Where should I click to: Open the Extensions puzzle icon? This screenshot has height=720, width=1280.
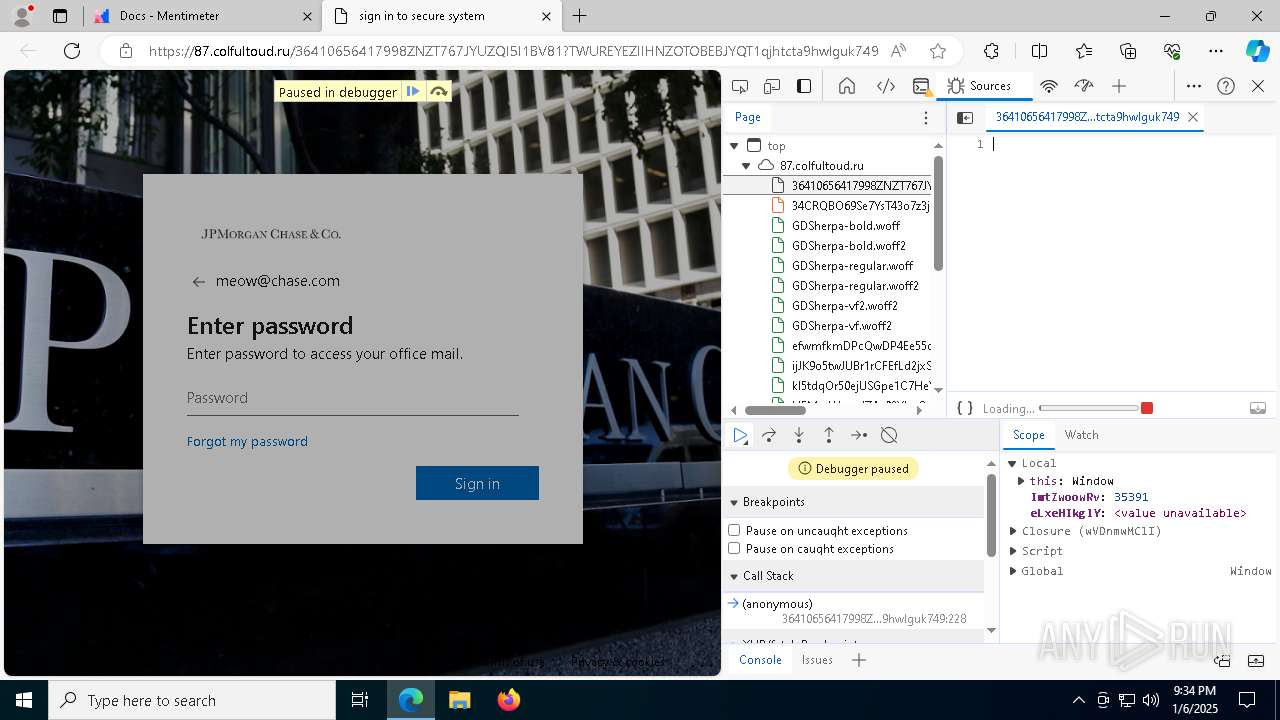tap(991, 51)
